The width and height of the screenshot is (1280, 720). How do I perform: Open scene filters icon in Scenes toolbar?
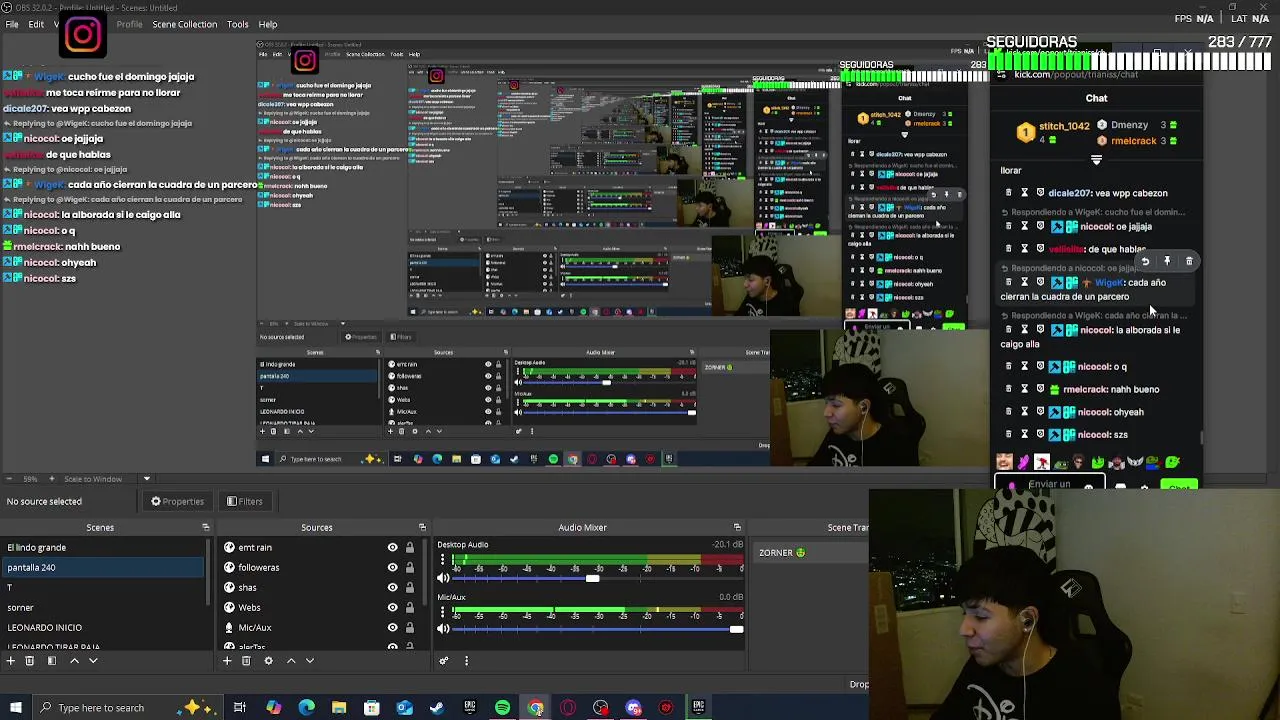click(52, 661)
